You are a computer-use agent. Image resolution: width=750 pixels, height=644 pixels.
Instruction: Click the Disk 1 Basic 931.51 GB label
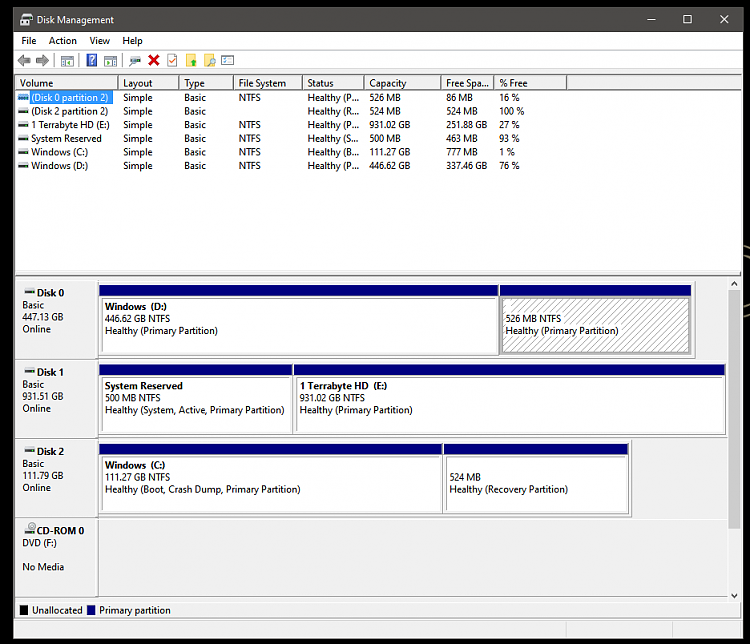[x=56, y=399]
